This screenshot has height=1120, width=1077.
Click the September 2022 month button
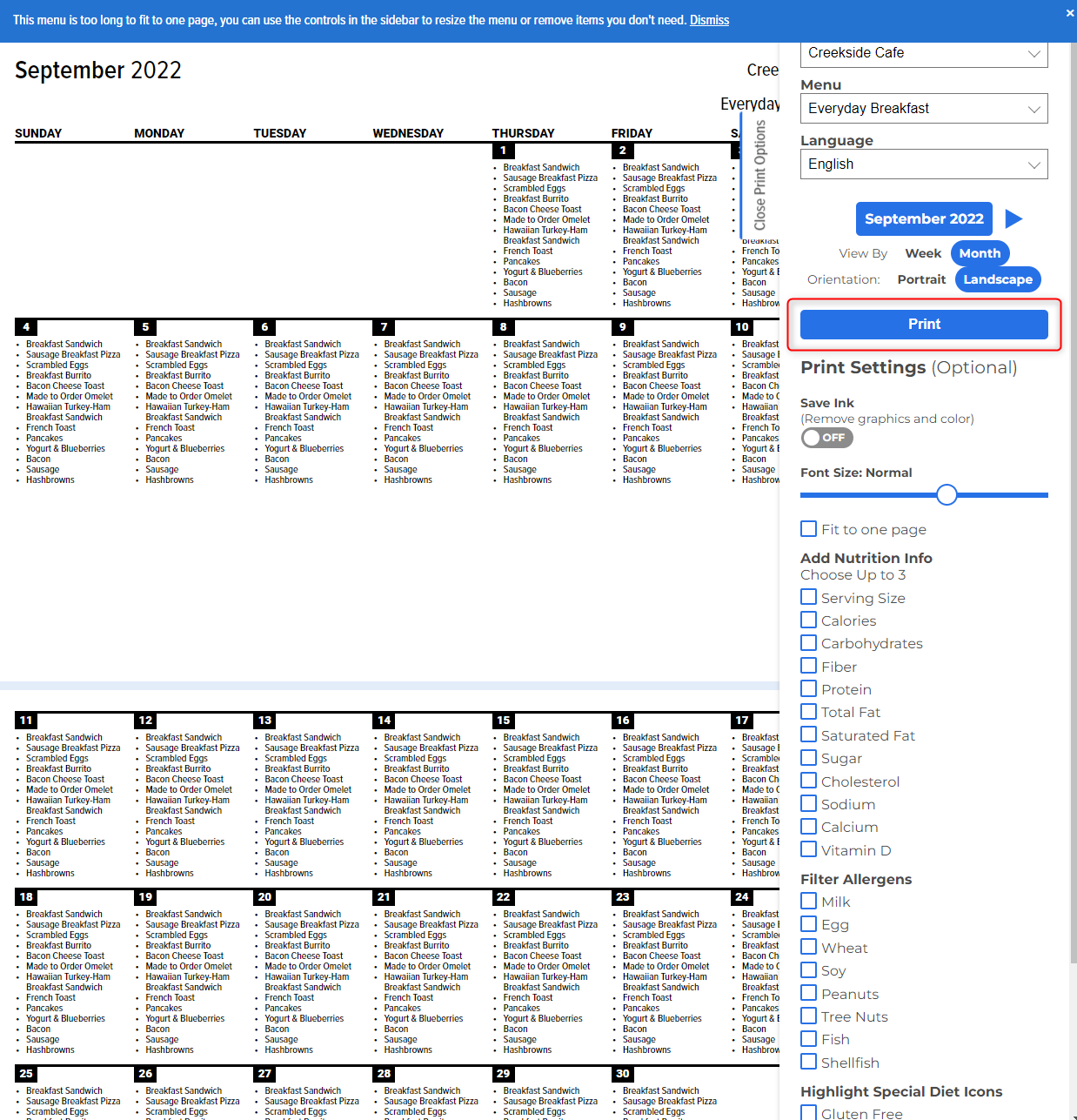tap(923, 218)
